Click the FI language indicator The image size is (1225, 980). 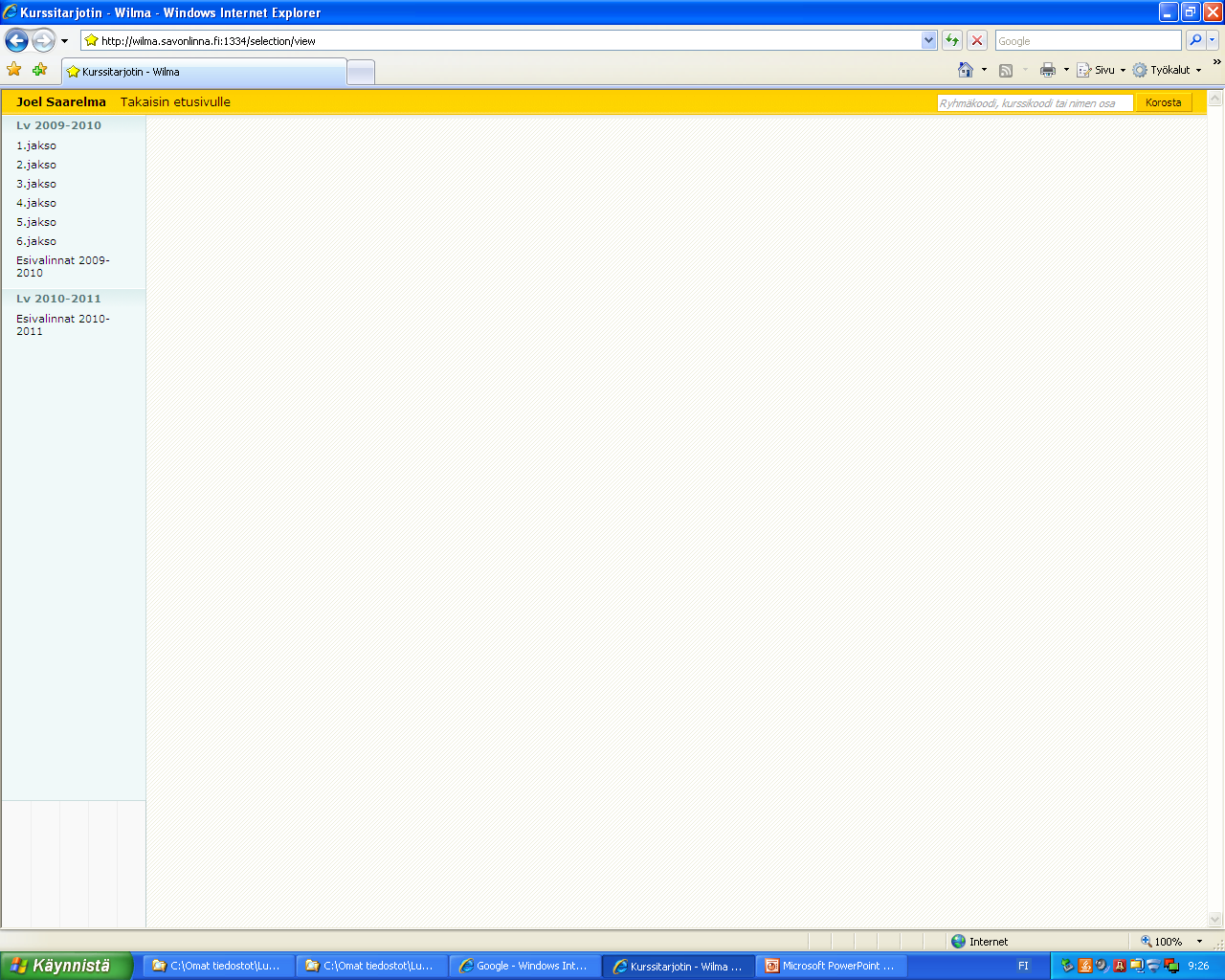(x=1023, y=966)
